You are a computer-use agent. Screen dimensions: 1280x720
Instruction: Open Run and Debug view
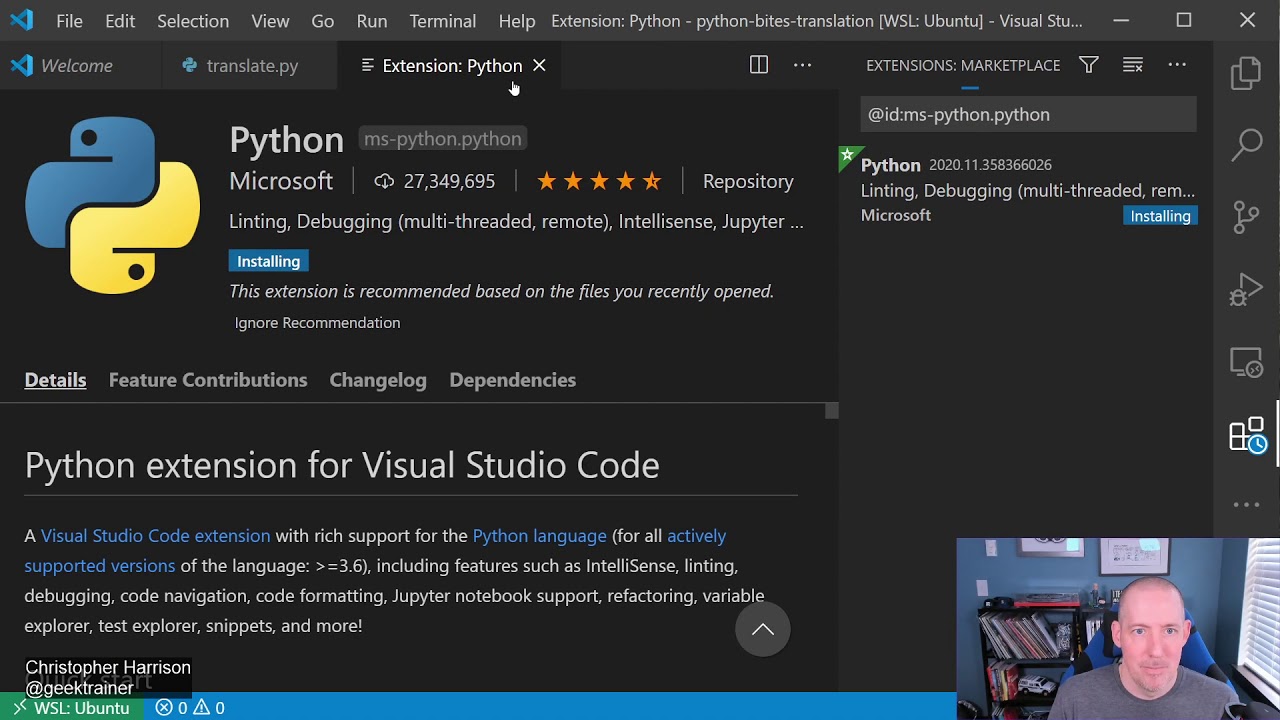pos(1246,290)
